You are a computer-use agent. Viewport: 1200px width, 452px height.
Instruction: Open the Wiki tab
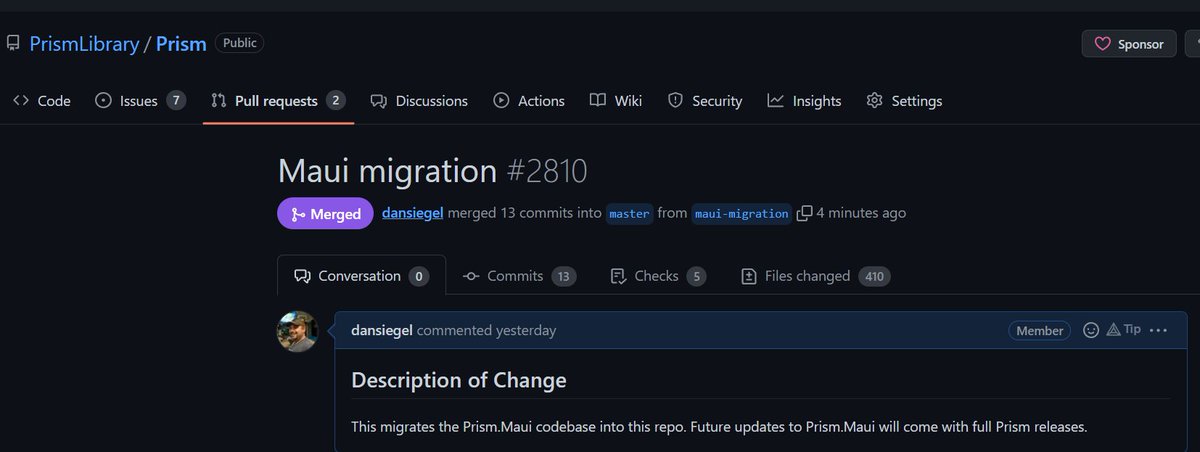coord(616,101)
